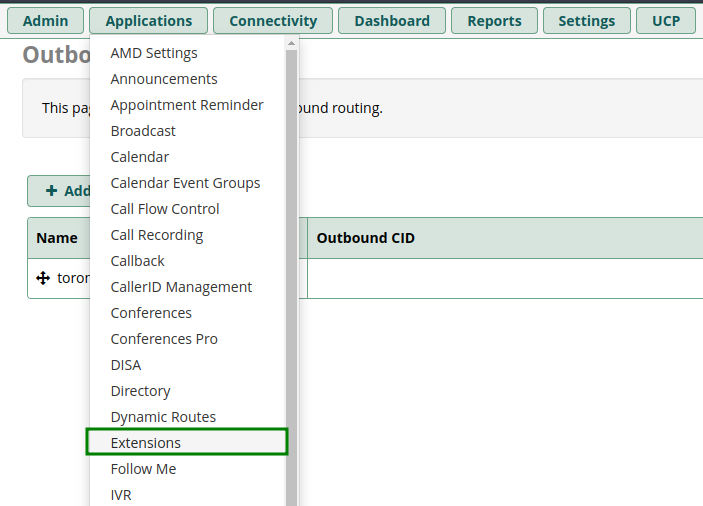
Task: Click the move handle icon in the route row
Action: pyautogui.click(x=43, y=278)
